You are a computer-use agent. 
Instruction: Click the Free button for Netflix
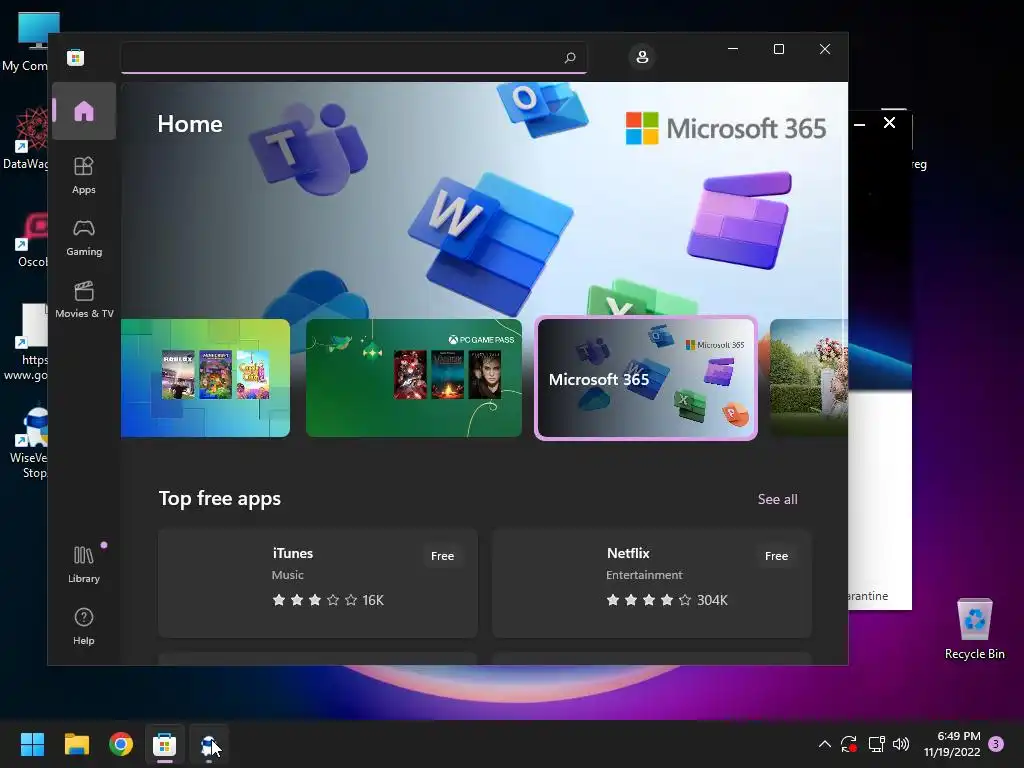pos(776,556)
